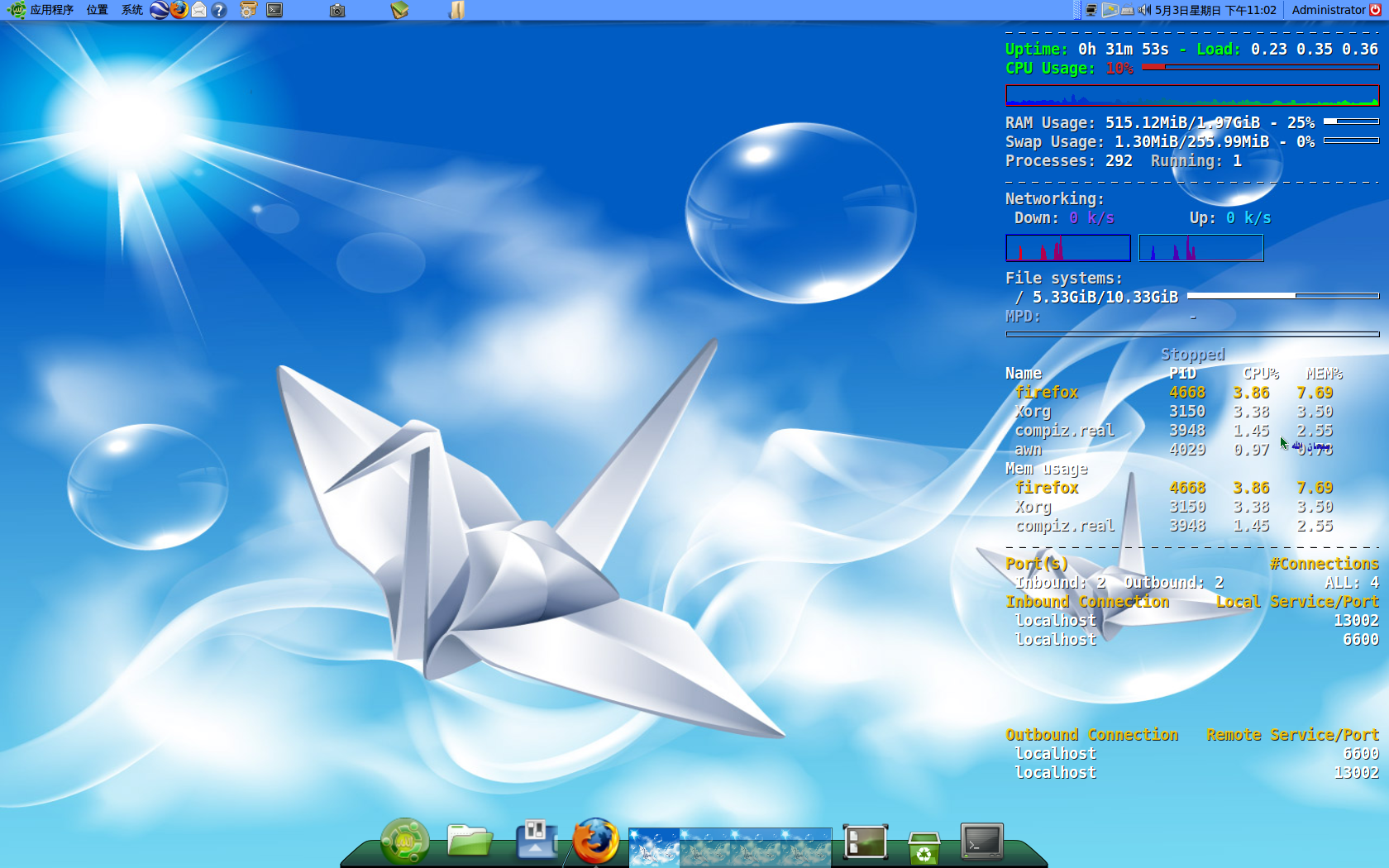Click the Processes: 292 text
The height and width of the screenshot is (868, 1389).
coord(1068,161)
